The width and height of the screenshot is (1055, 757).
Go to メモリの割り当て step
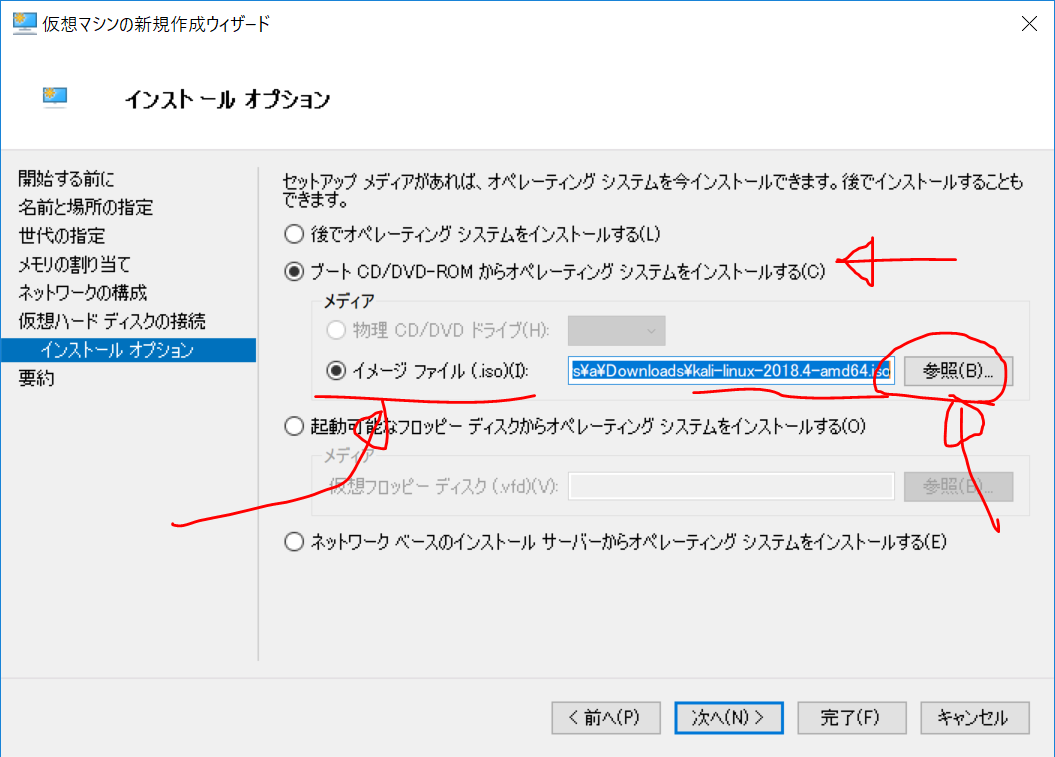[x=74, y=265]
